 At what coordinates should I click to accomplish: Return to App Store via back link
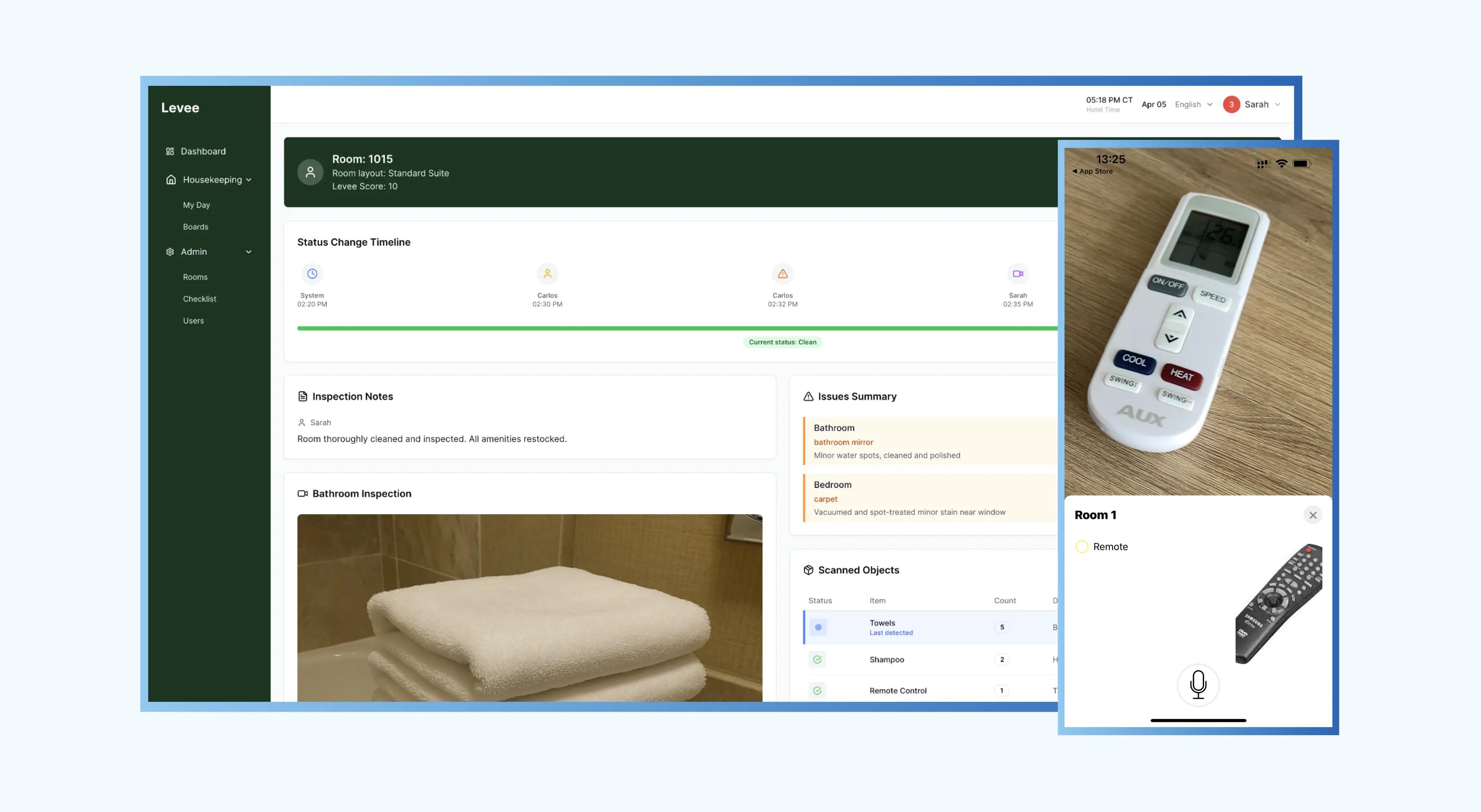click(1092, 171)
